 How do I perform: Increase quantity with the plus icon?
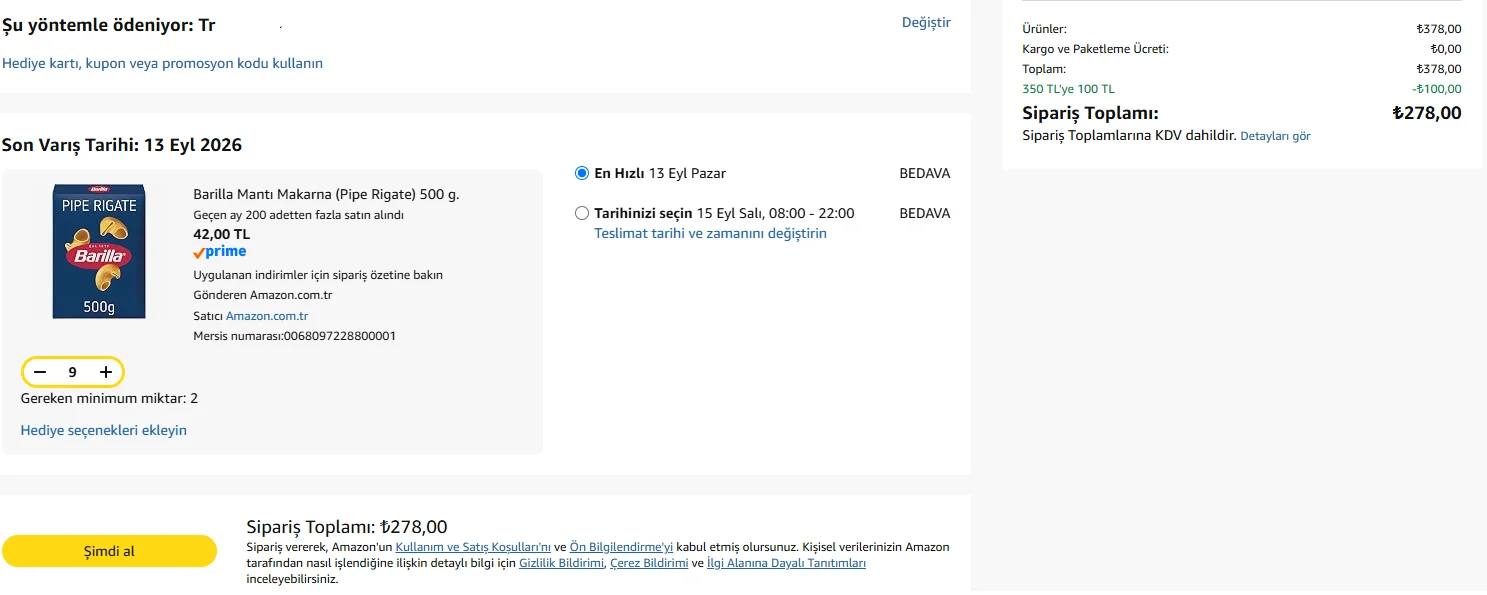pos(106,372)
